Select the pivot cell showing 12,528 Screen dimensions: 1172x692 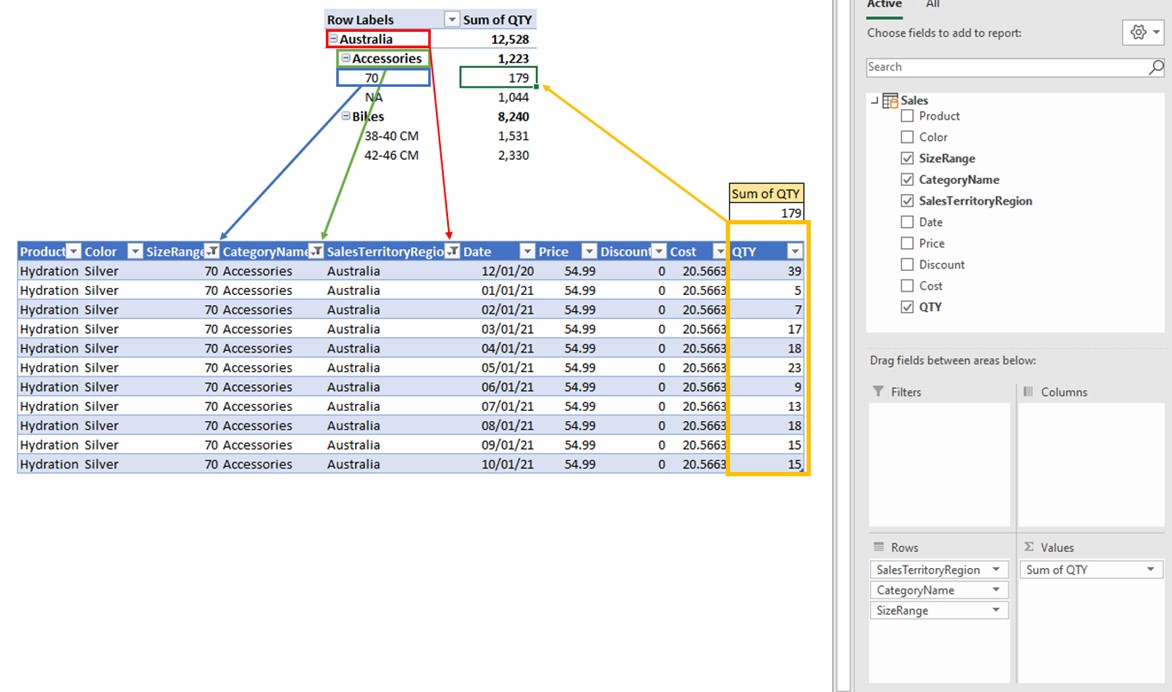[510, 39]
